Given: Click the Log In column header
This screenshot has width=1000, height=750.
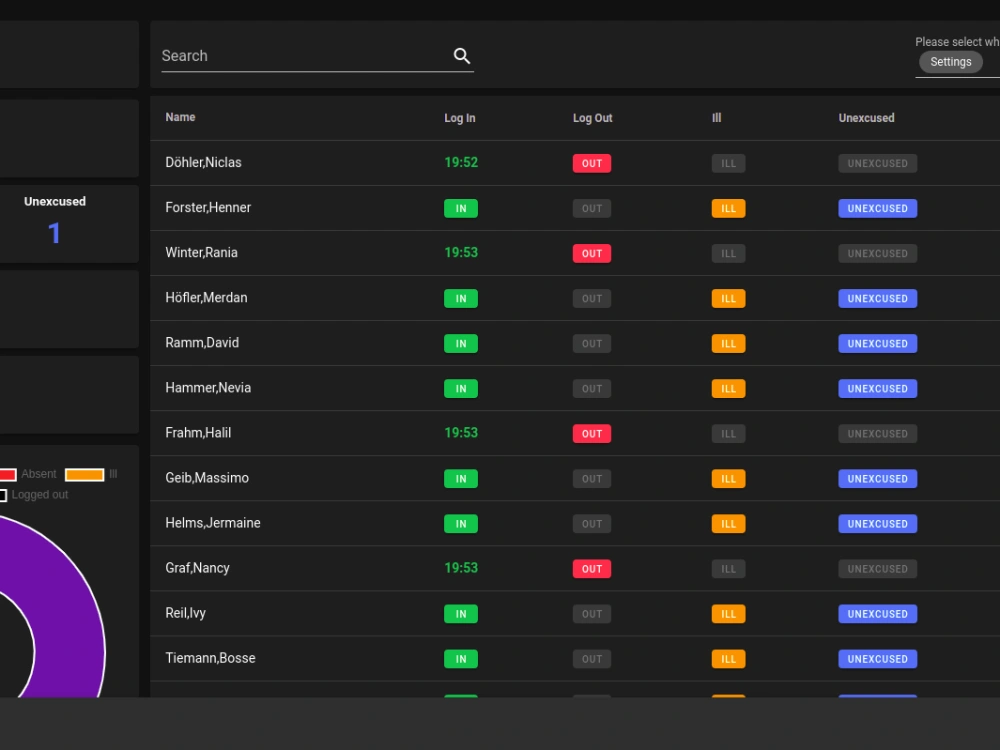Looking at the screenshot, I should pos(459,117).
